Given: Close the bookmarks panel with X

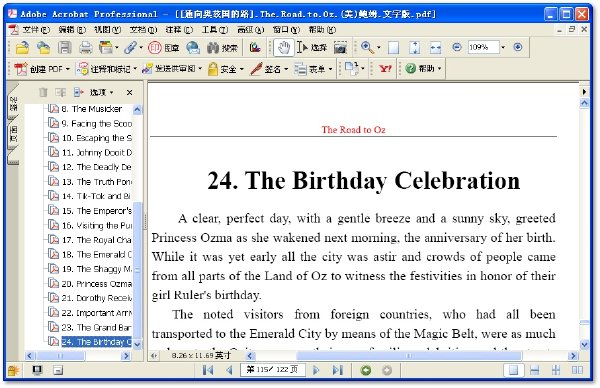Looking at the screenshot, I should (x=129, y=92).
